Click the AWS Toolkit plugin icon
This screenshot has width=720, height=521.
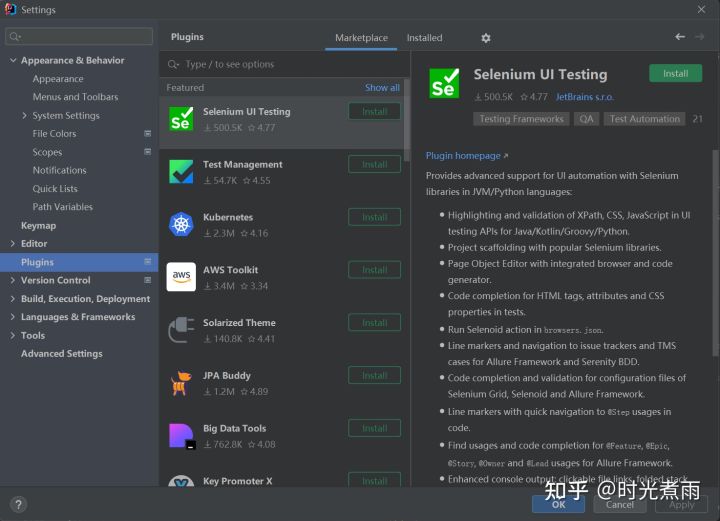click(181, 277)
